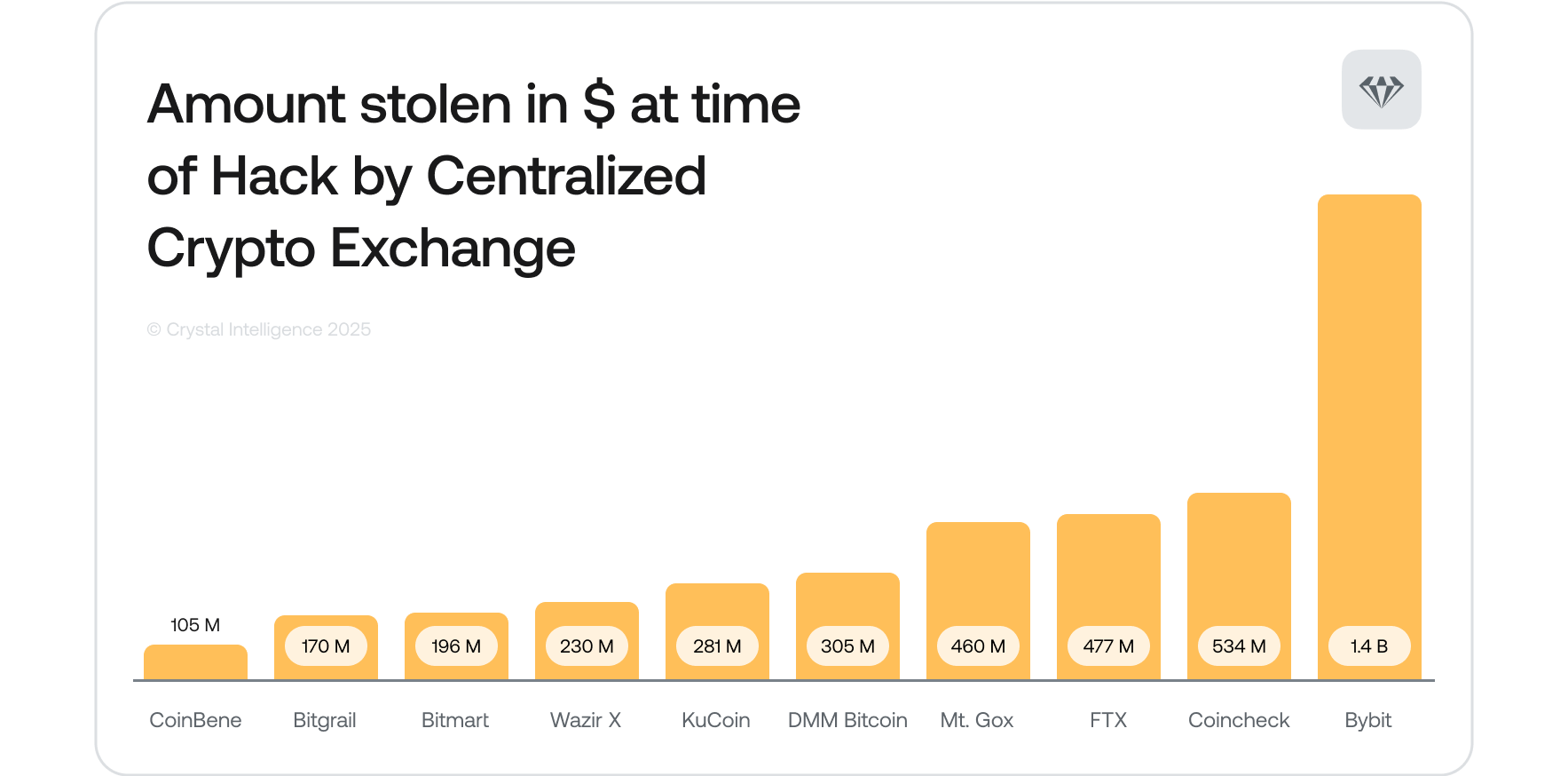Select the 281 M value pill

[717, 646]
